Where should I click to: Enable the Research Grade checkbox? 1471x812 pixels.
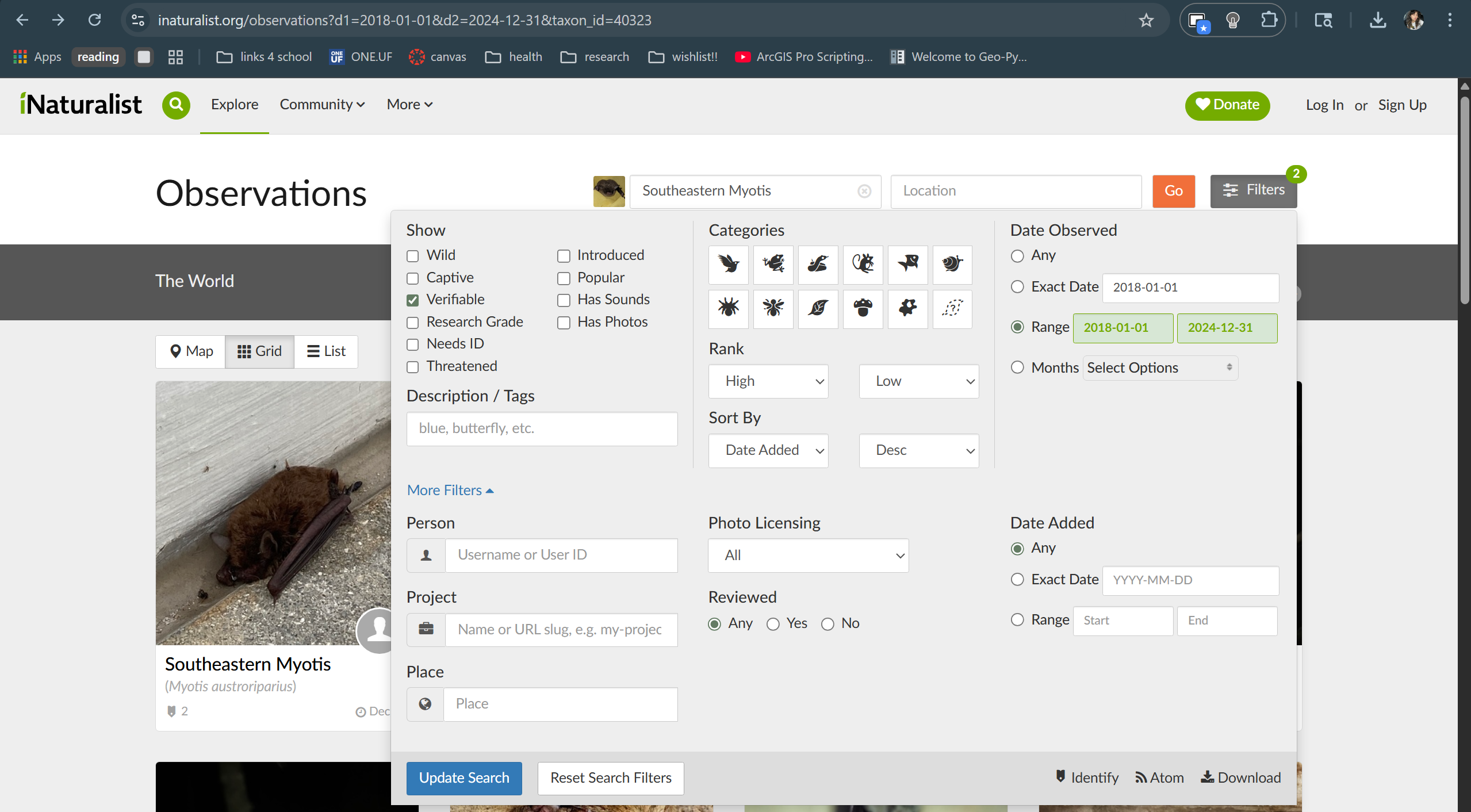(x=412, y=323)
